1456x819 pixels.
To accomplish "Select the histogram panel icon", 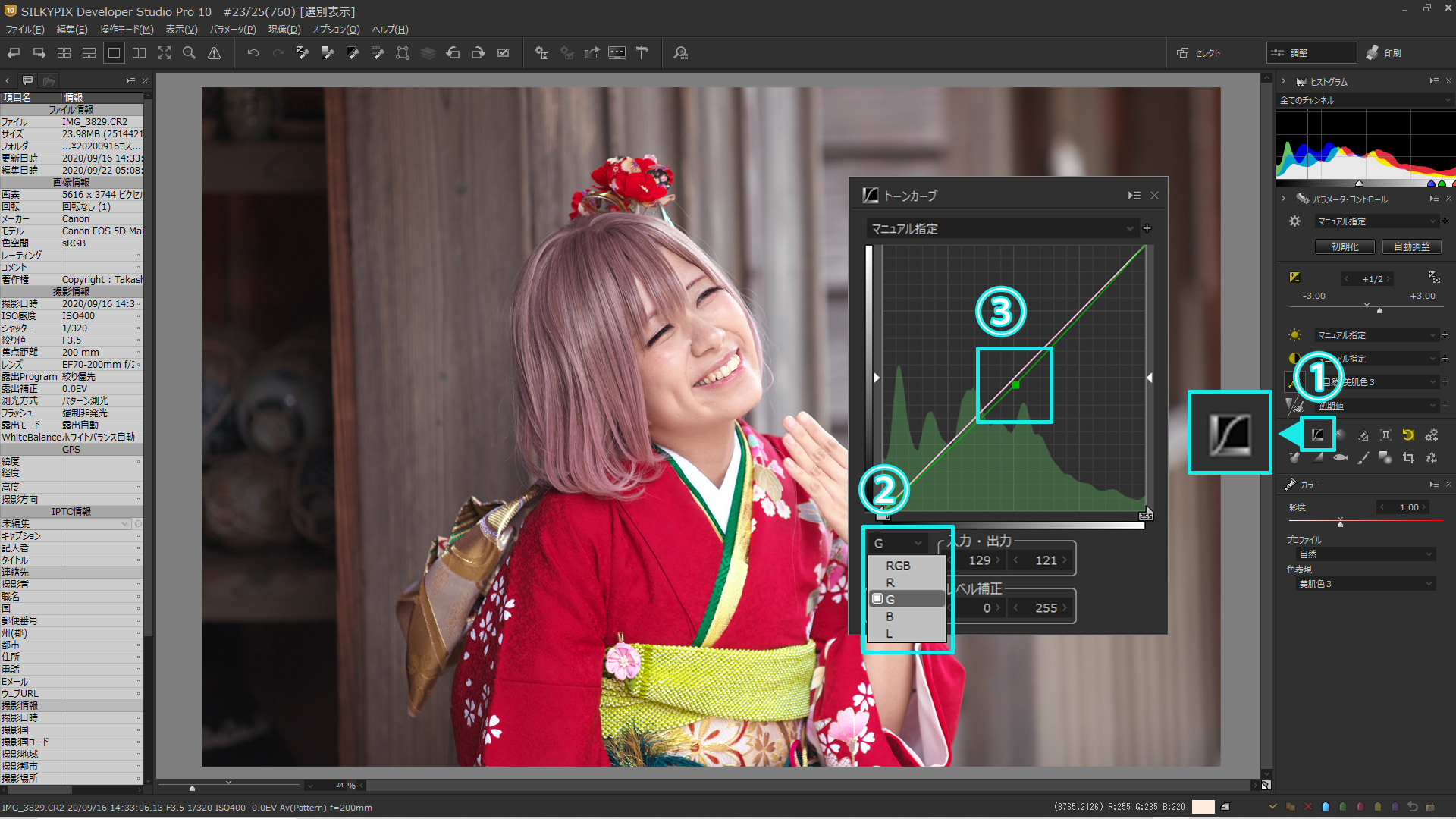I will click(x=1301, y=81).
